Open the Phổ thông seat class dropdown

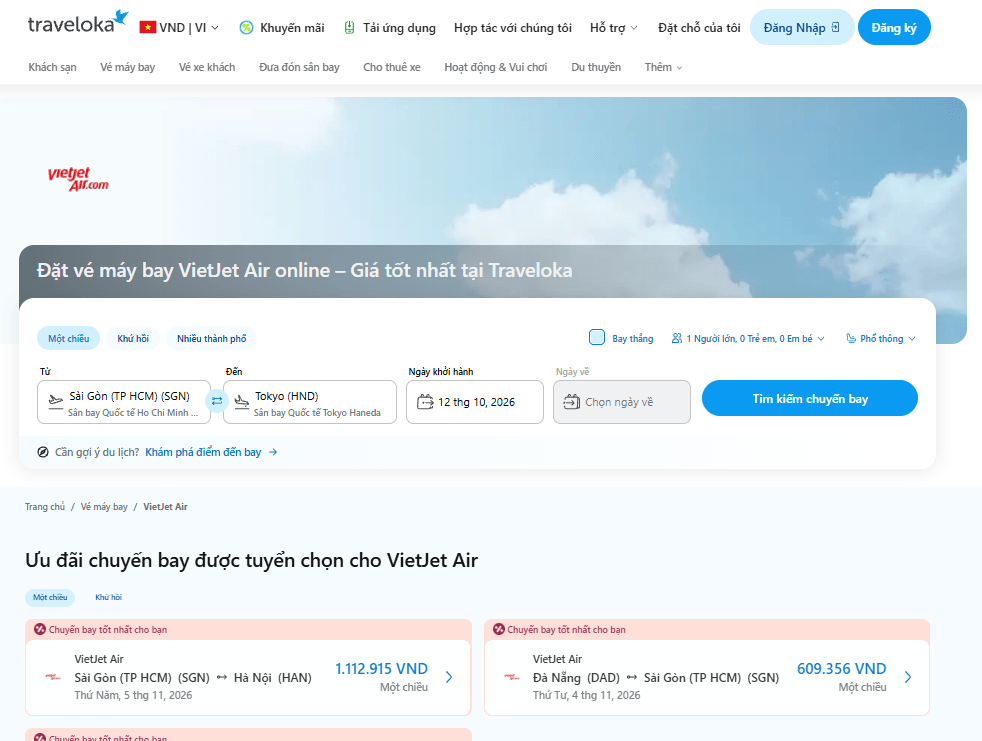pyautogui.click(x=881, y=338)
